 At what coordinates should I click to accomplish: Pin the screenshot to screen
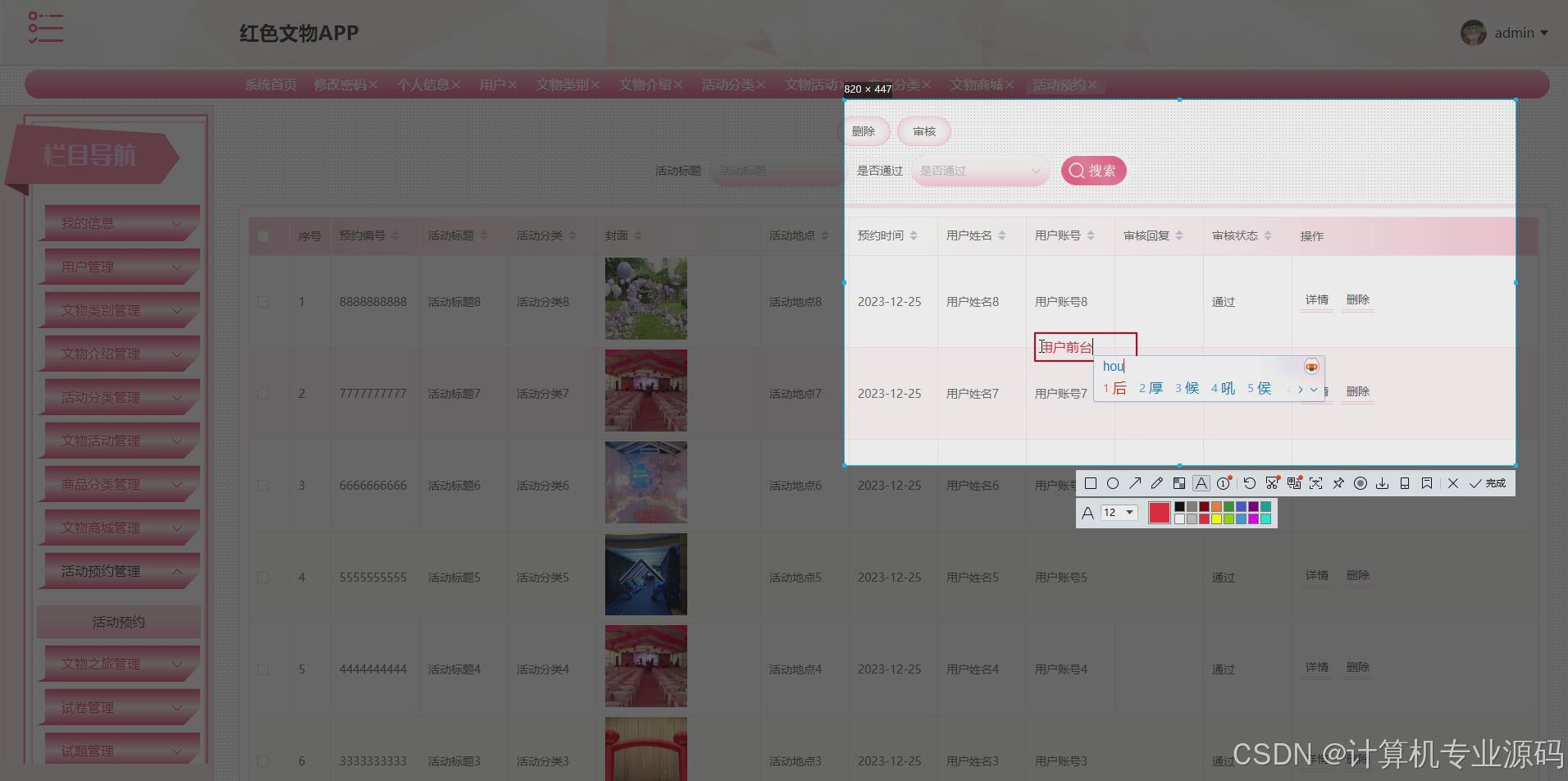[1338, 483]
